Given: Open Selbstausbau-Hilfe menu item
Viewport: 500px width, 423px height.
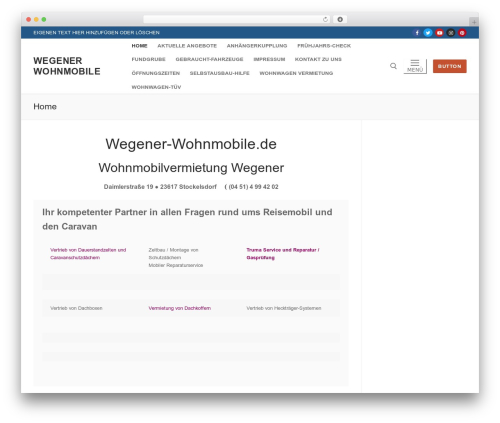Looking at the screenshot, I should [219, 73].
